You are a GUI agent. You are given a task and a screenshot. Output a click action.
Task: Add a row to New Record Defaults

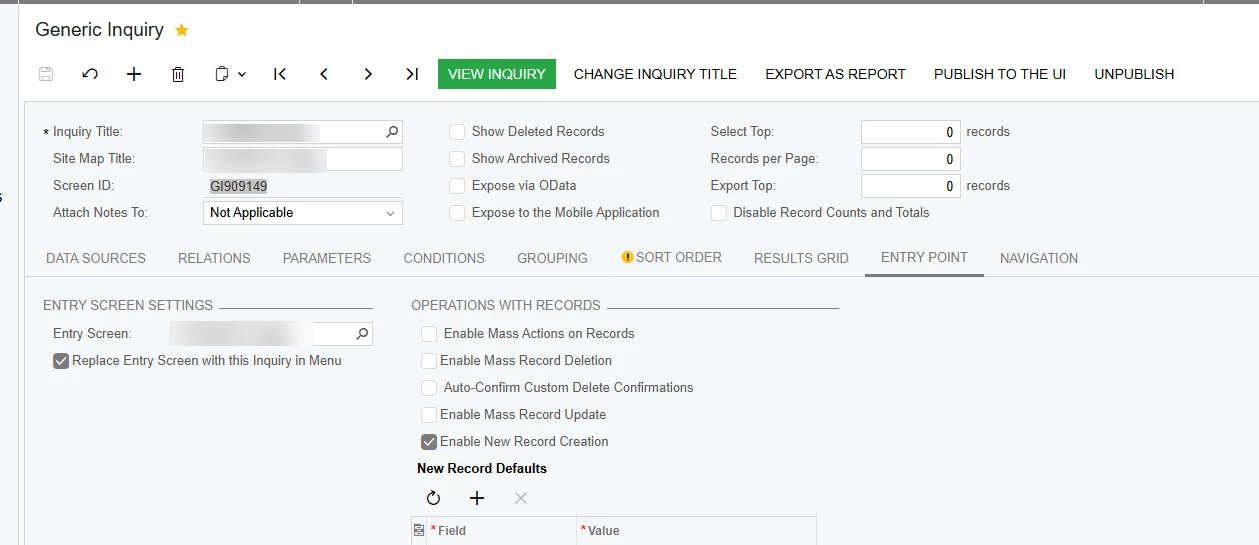pos(477,498)
